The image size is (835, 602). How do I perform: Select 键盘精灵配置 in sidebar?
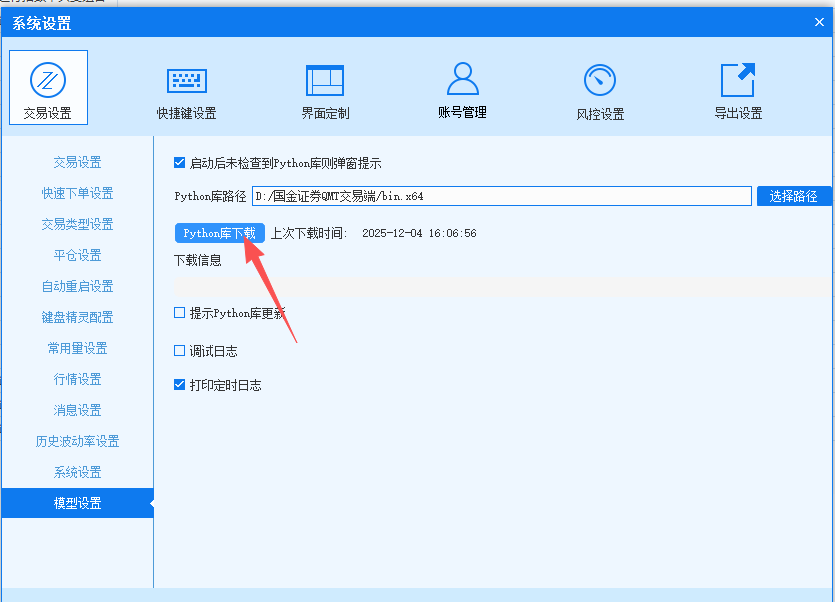[x=77, y=317]
